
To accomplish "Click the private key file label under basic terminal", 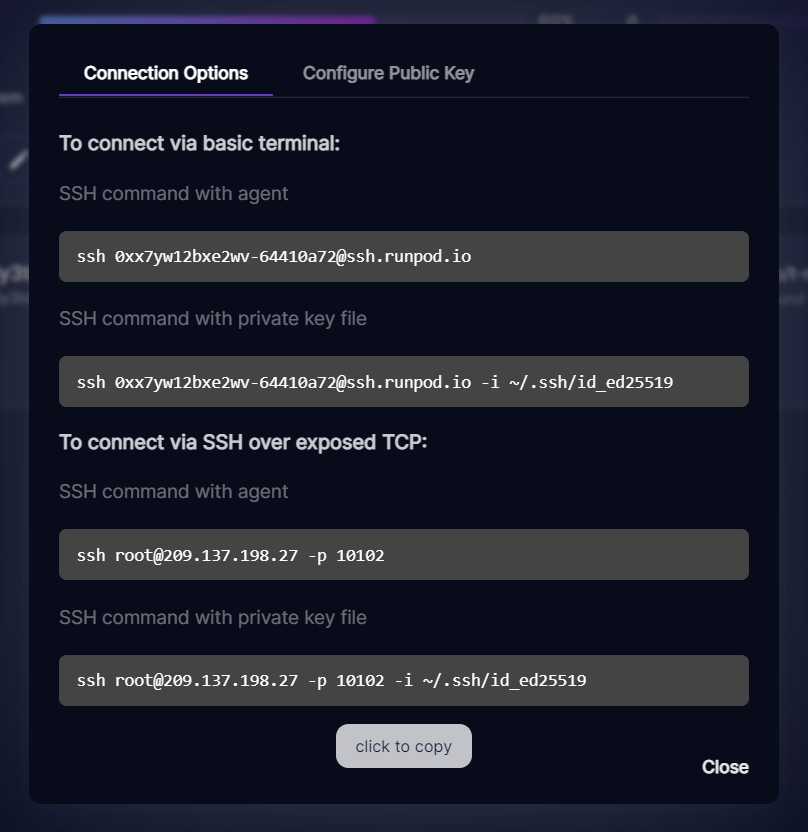I will [x=212, y=318].
